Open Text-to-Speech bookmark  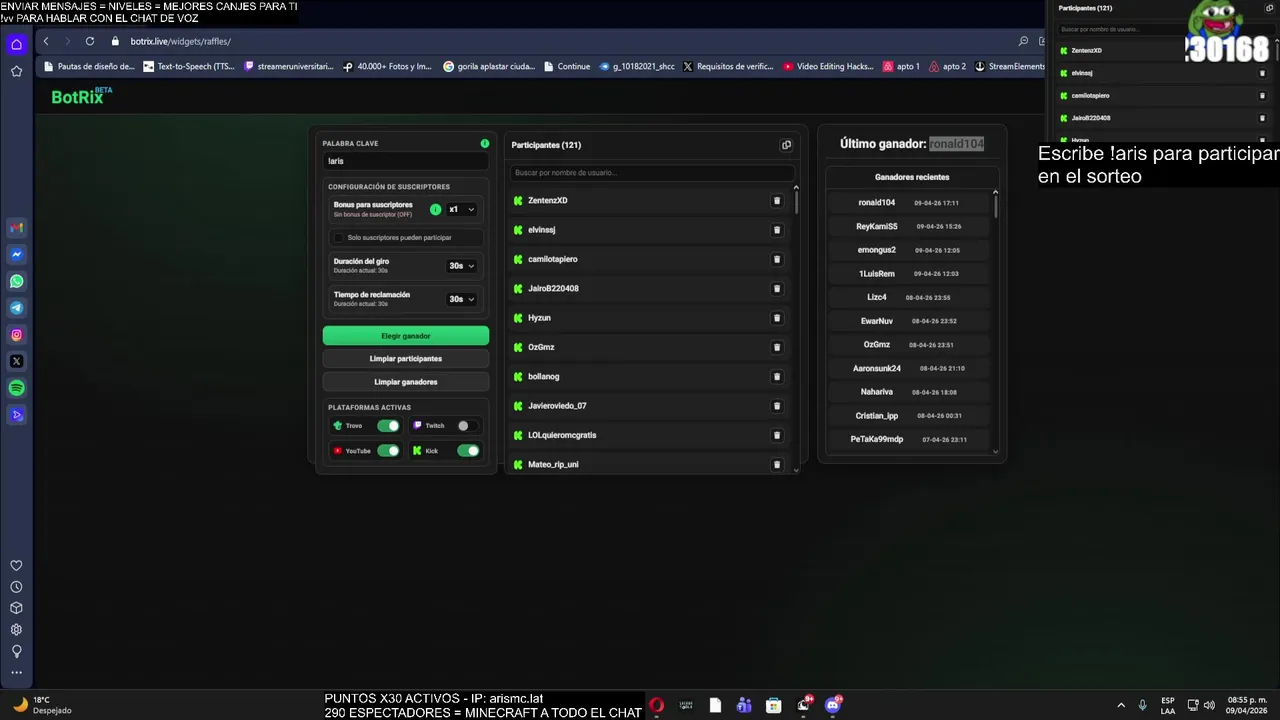coord(189,67)
